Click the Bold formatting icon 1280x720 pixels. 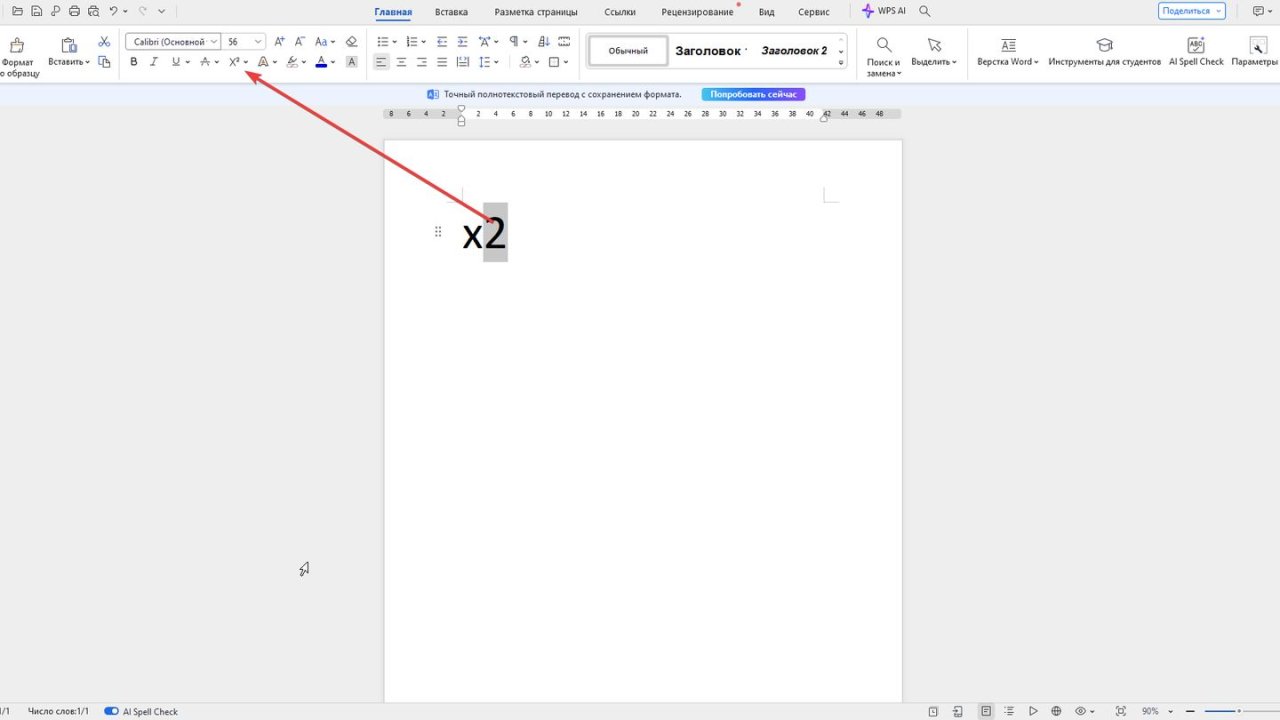(134, 62)
